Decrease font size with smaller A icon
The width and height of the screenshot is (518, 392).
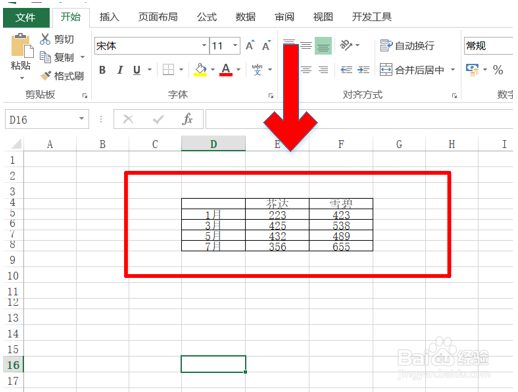[x=266, y=45]
